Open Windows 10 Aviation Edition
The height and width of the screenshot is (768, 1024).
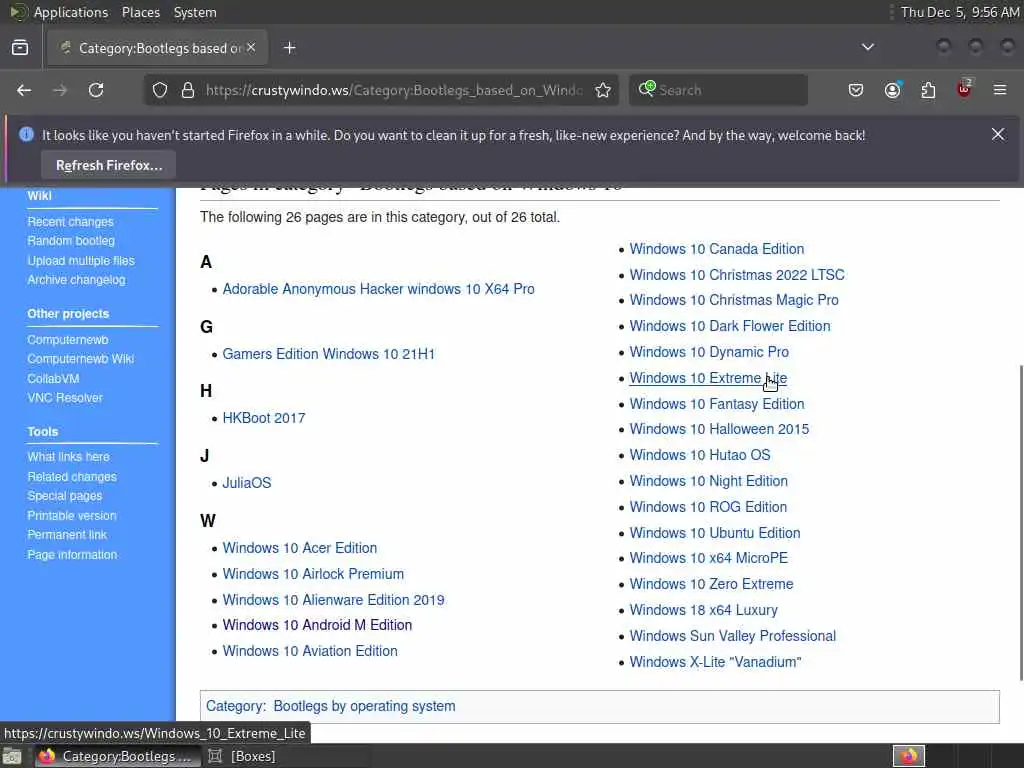(x=310, y=651)
